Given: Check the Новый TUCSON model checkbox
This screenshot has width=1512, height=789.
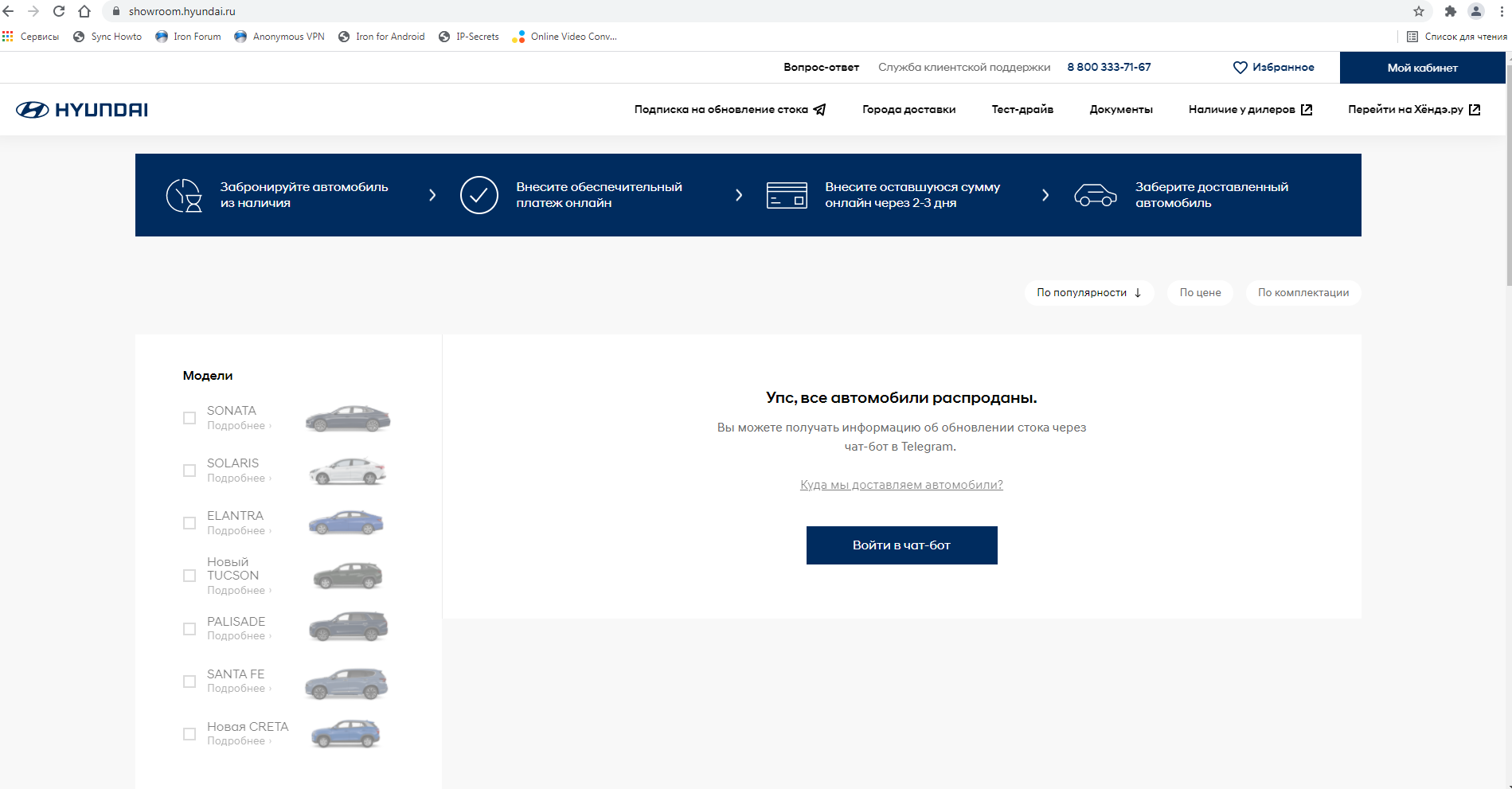Looking at the screenshot, I should click(x=189, y=576).
